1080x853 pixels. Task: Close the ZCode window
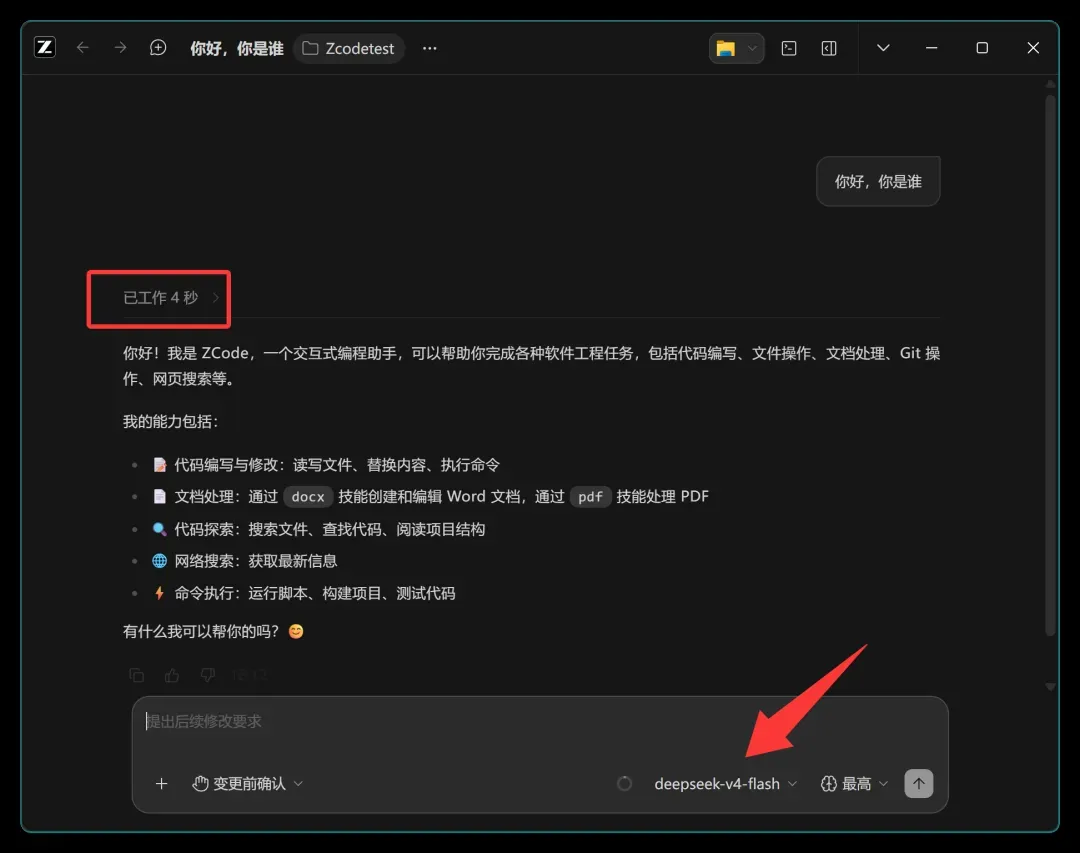1033,48
